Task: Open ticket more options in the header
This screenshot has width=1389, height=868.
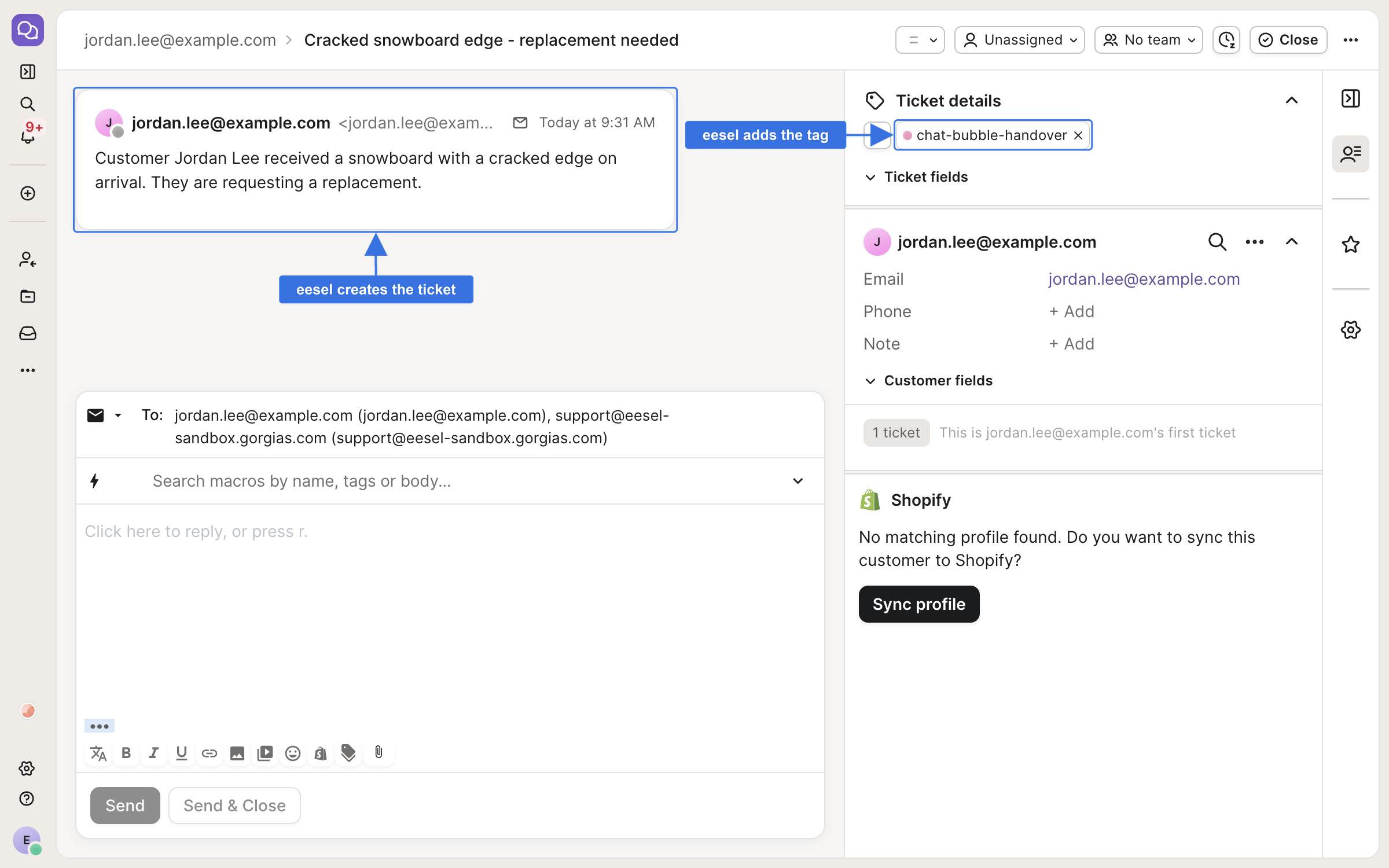Action: pos(1351,40)
